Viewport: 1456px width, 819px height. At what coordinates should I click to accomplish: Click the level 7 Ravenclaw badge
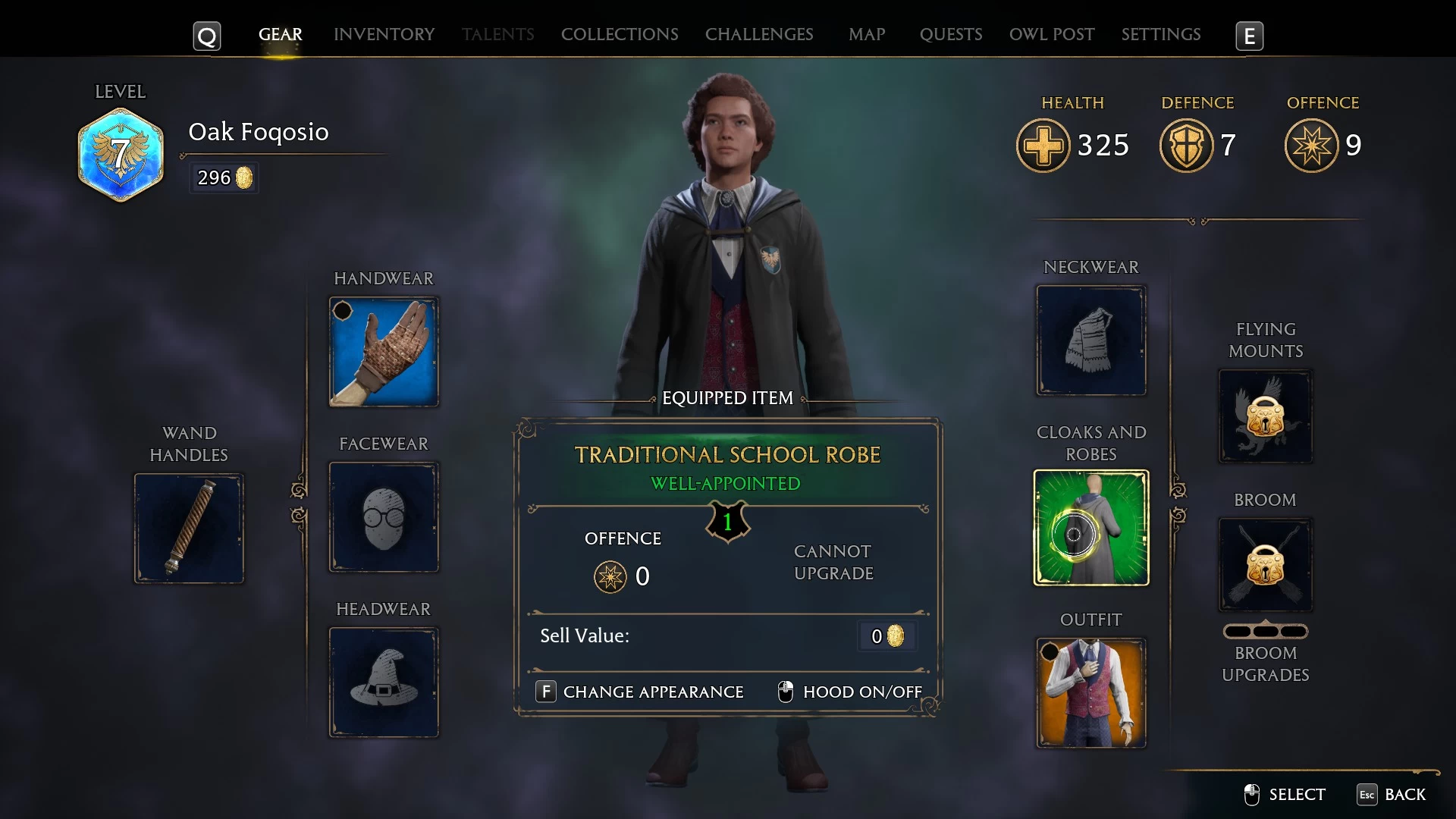[121, 154]
